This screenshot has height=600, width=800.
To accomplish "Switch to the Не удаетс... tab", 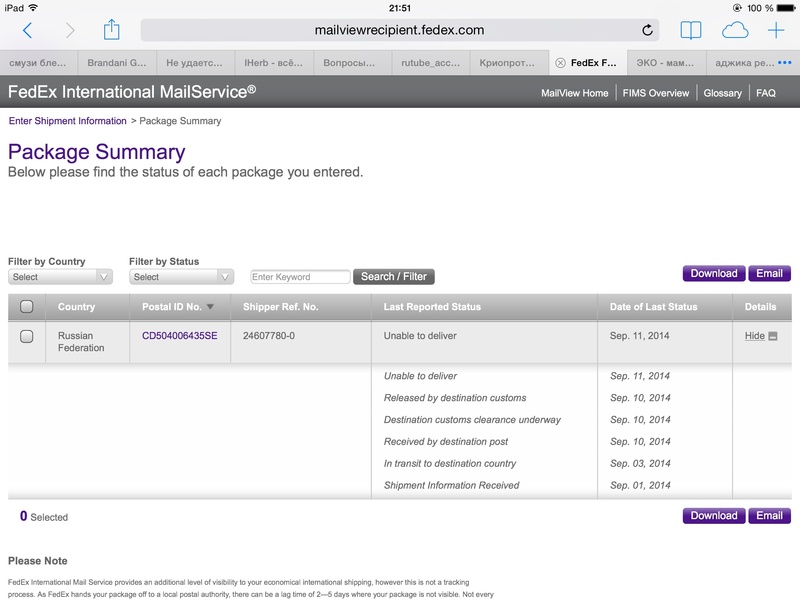I will (195, 63).
